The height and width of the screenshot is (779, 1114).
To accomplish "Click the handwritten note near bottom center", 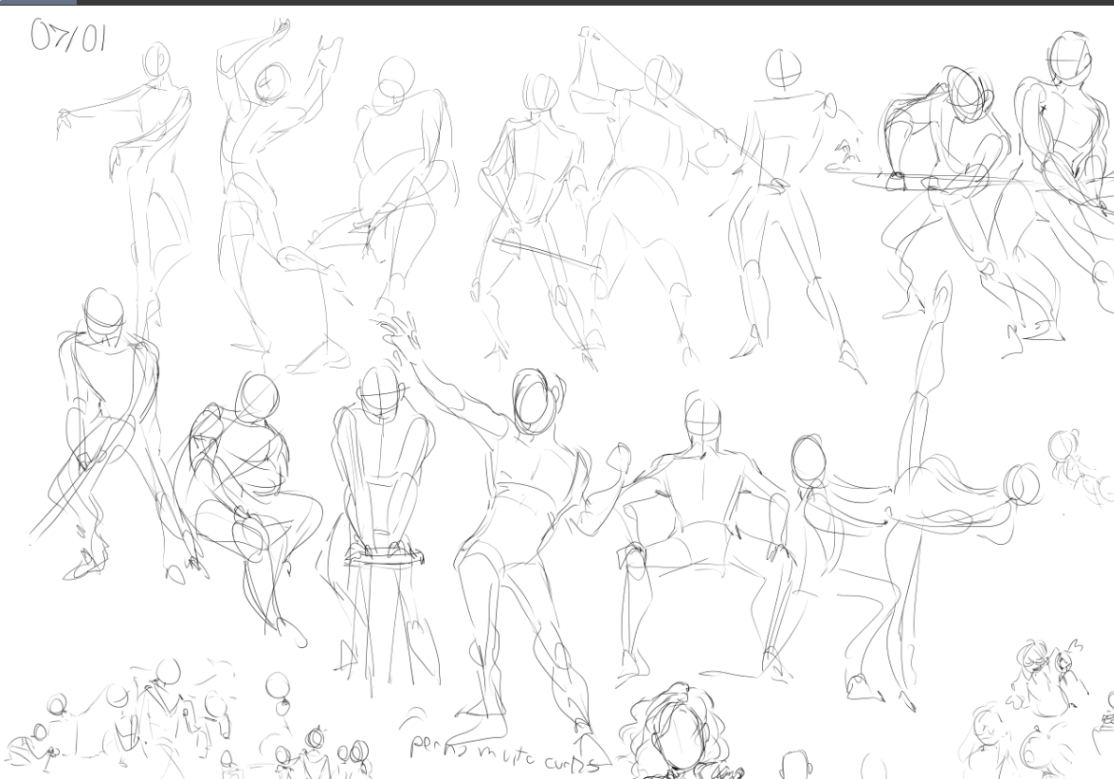I will pos(500,755).
